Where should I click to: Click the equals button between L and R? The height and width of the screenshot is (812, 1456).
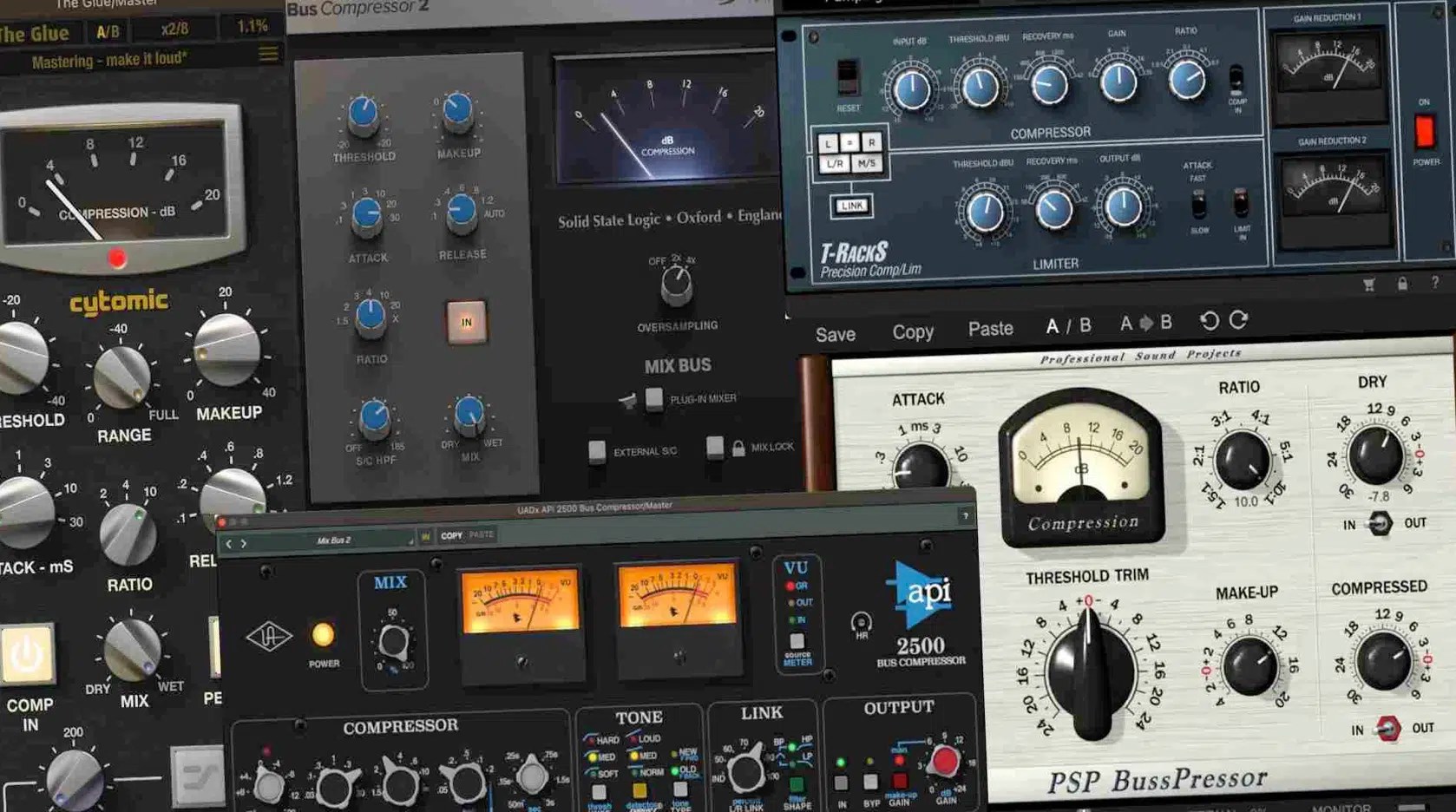(x=849, y=142)
